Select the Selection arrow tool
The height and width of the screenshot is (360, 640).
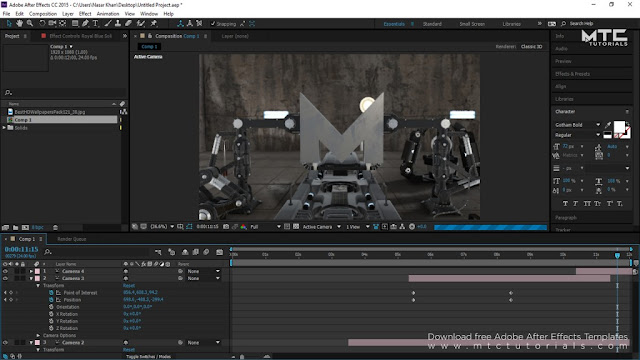click(x=9, y=24)
